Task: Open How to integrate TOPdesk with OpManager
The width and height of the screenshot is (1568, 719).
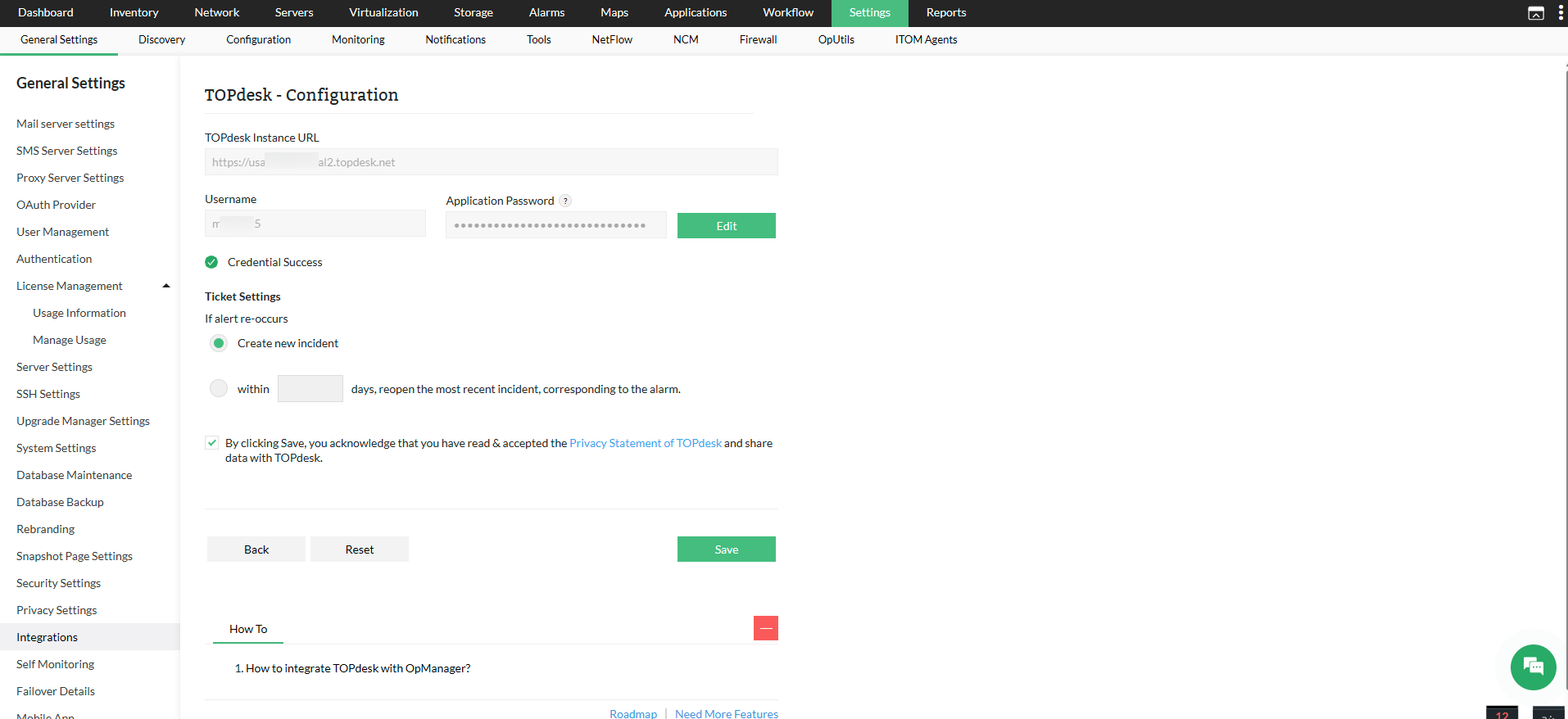Action: [x=358, y=668]
